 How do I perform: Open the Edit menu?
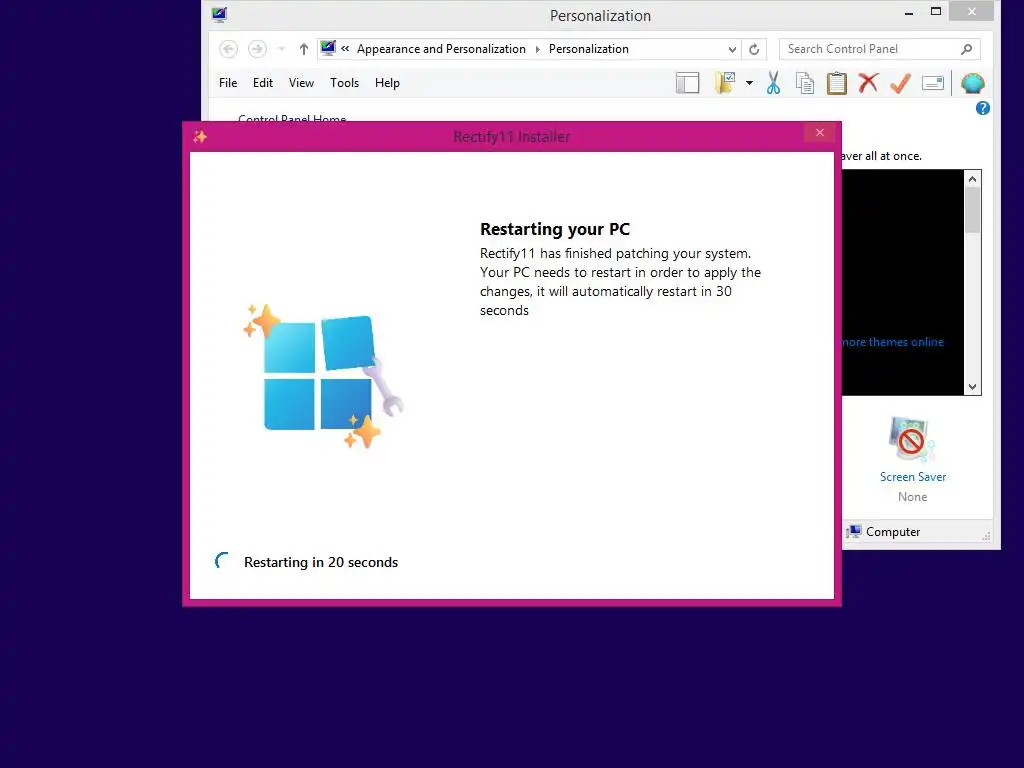tap(263, 83)
